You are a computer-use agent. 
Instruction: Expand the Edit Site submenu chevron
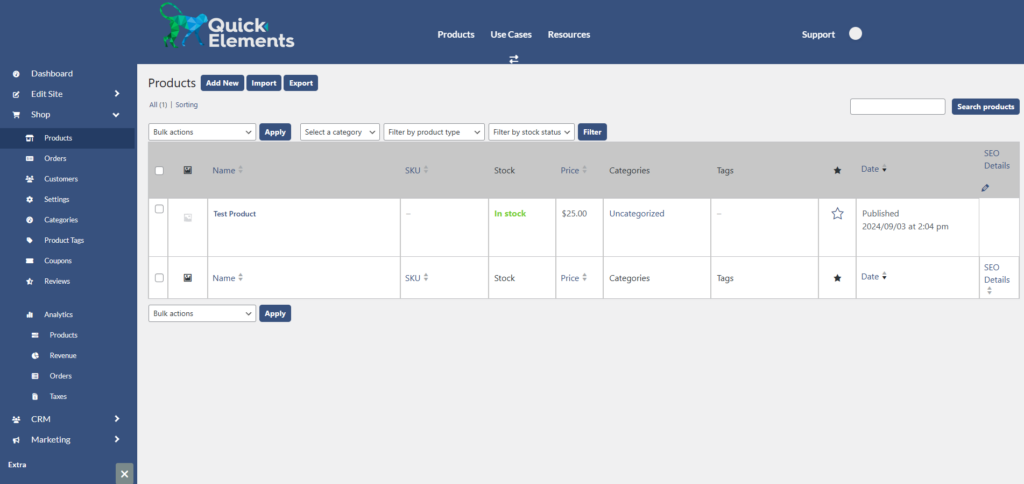[117, 94]
